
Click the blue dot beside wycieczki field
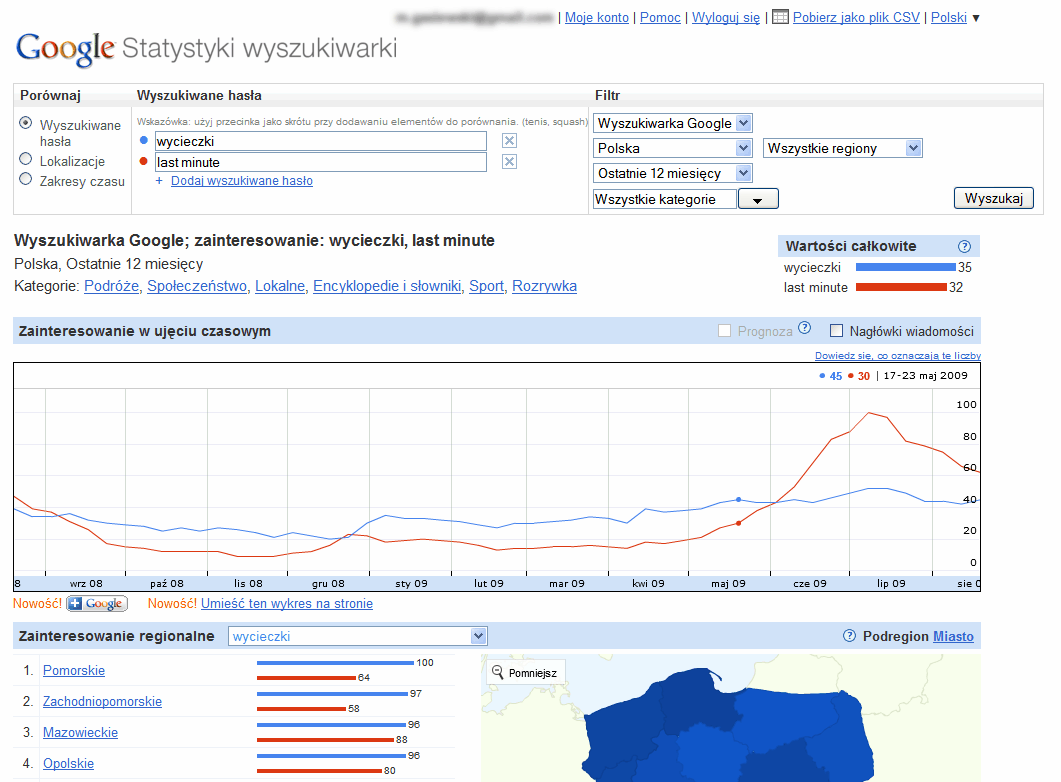(143, 140)
